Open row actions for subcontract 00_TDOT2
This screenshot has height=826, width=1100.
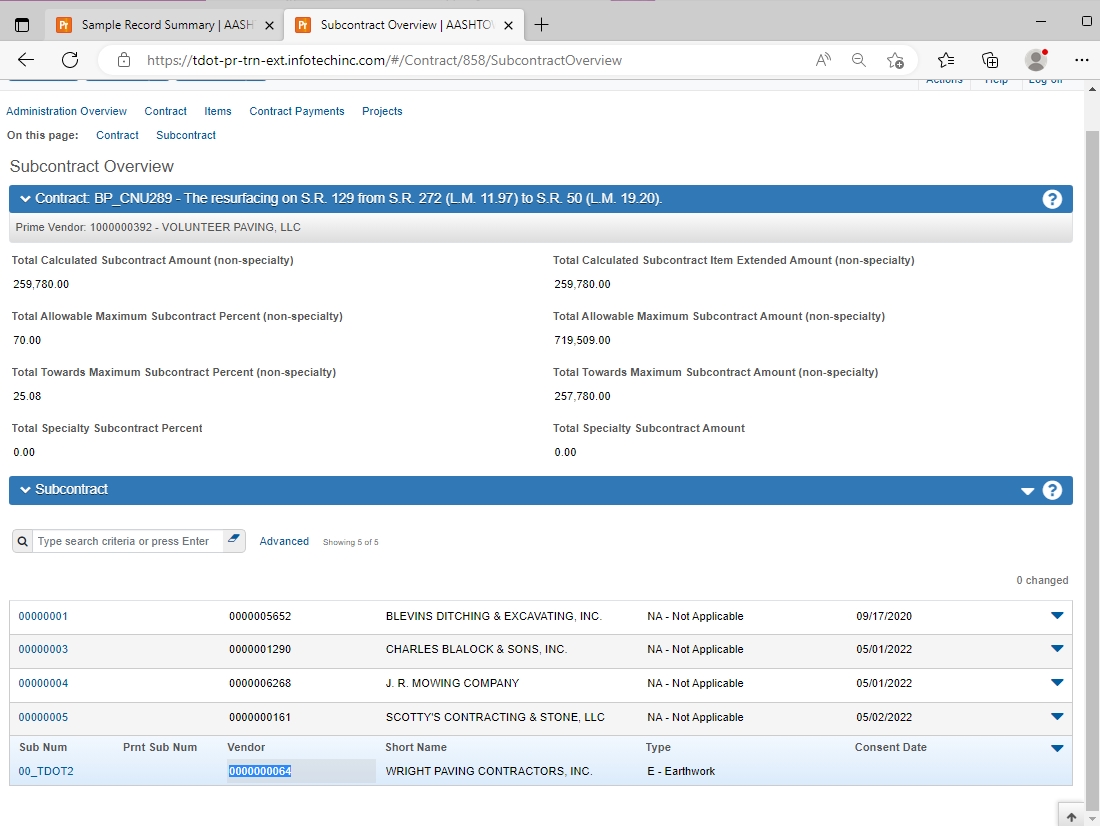tap(1057, 748)
